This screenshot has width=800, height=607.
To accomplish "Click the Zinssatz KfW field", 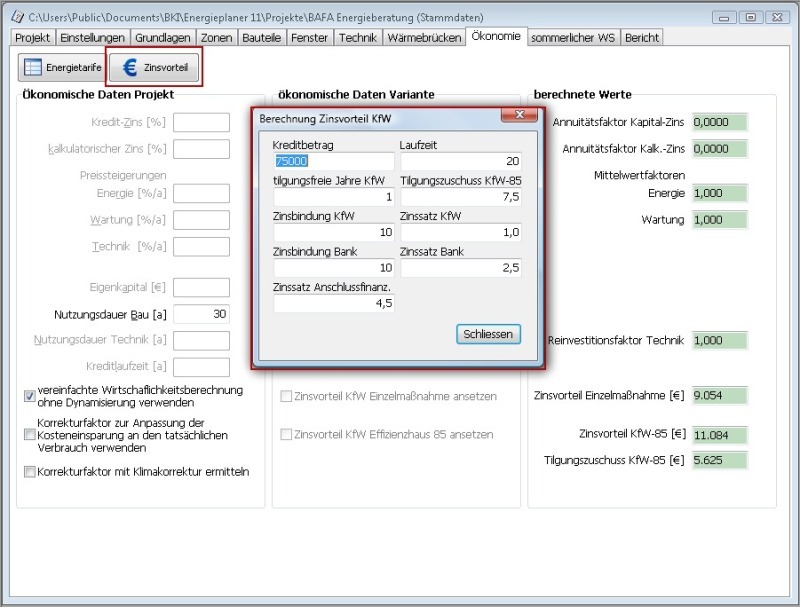I will pos(461,233).
